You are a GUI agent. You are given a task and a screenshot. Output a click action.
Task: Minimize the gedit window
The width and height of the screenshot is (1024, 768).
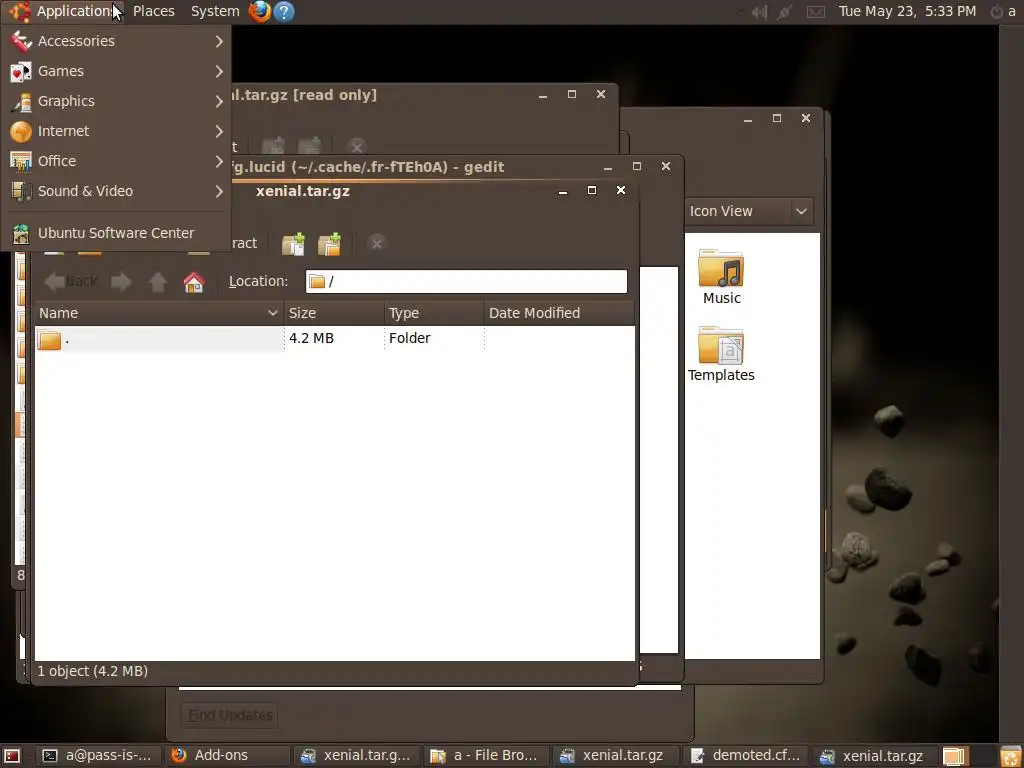[x=608, y=167]
